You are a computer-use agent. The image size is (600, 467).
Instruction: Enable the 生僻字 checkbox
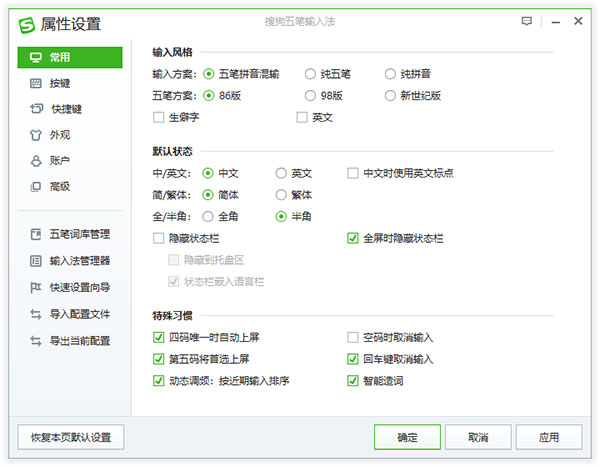pos(159,117)
